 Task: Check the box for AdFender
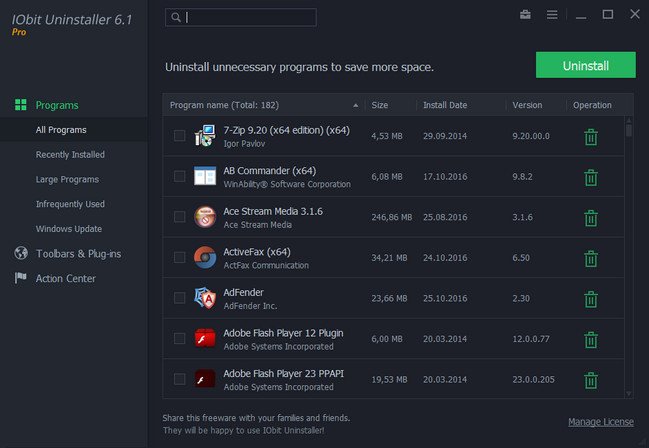[x=179, y=298]
